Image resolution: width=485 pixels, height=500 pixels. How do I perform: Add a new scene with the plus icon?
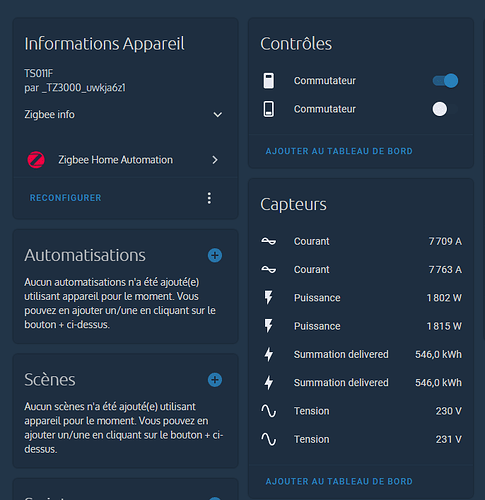(215, 380)
